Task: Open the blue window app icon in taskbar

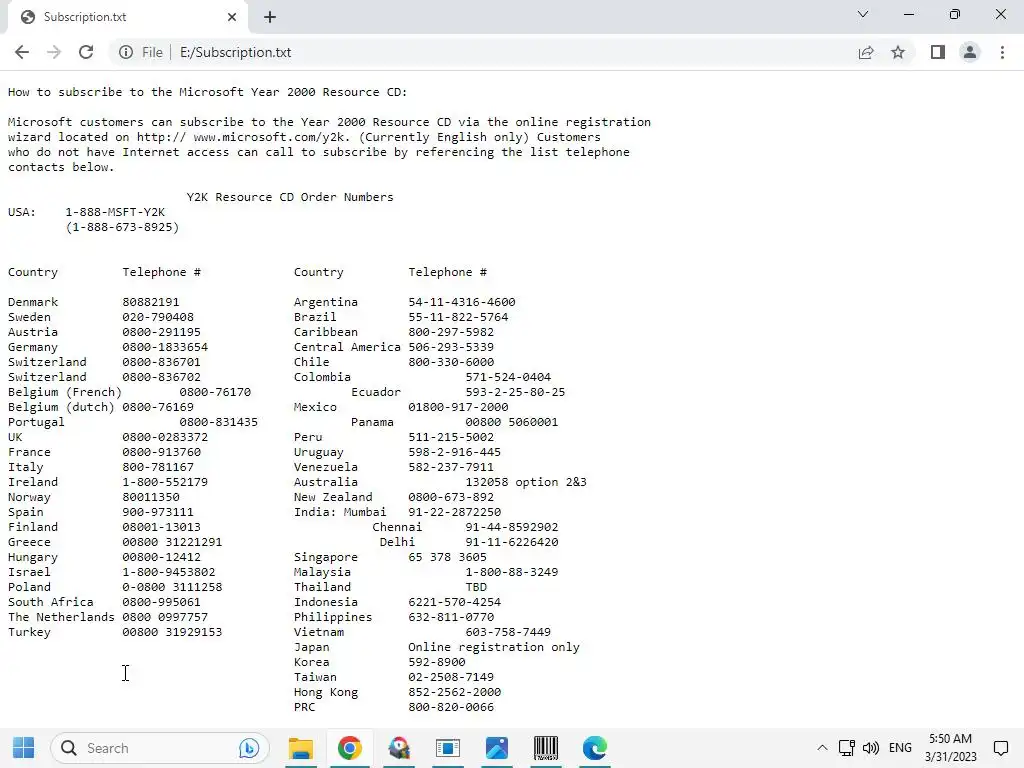Action: [448, 748]
